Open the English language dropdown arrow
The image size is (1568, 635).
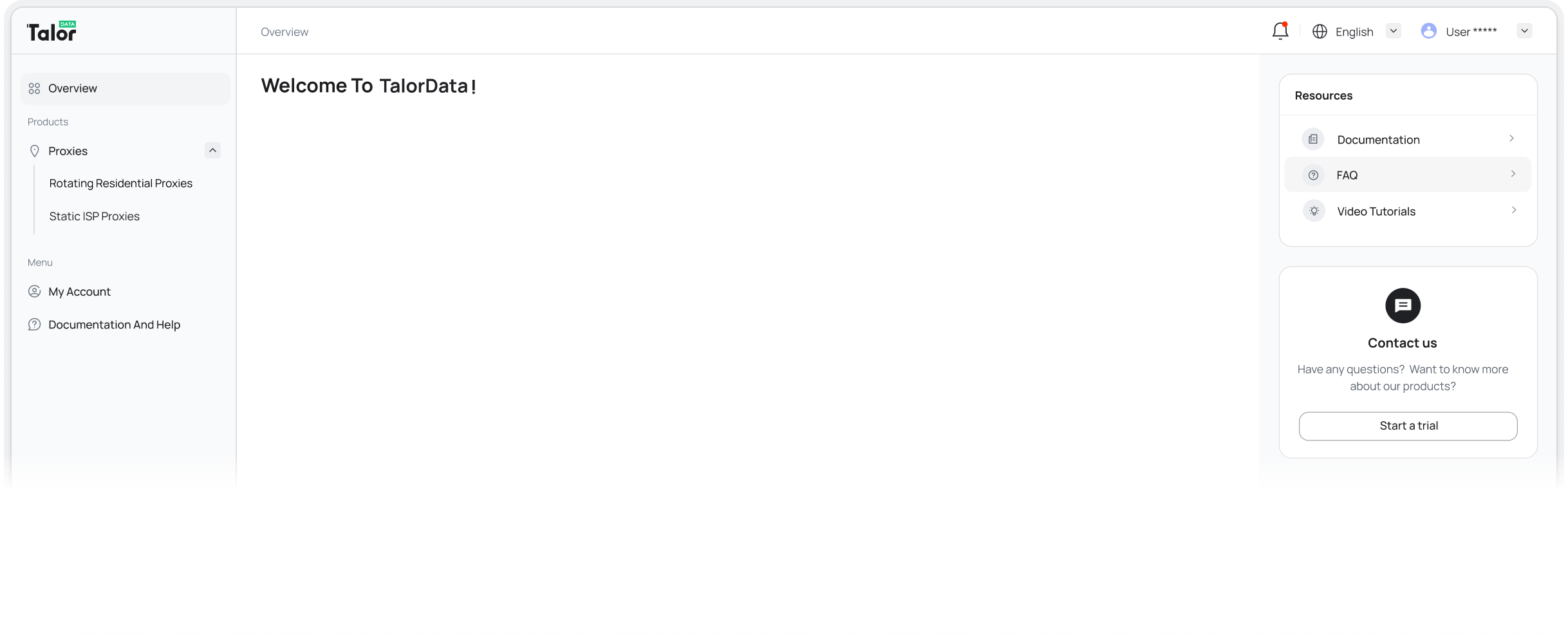tap(1394, 31)
